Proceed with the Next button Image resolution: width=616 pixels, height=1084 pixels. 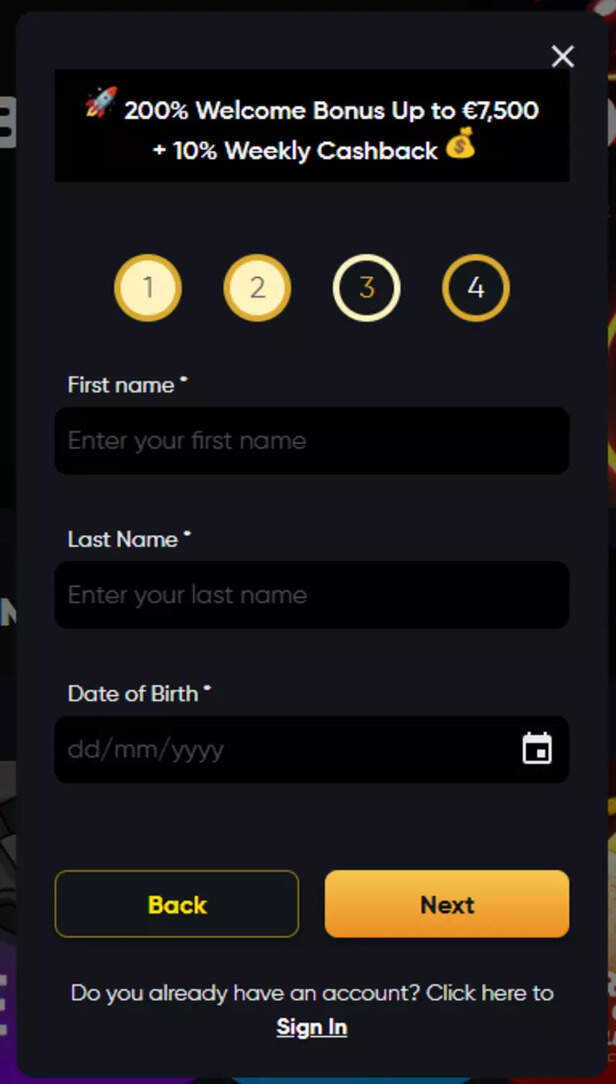447,904
